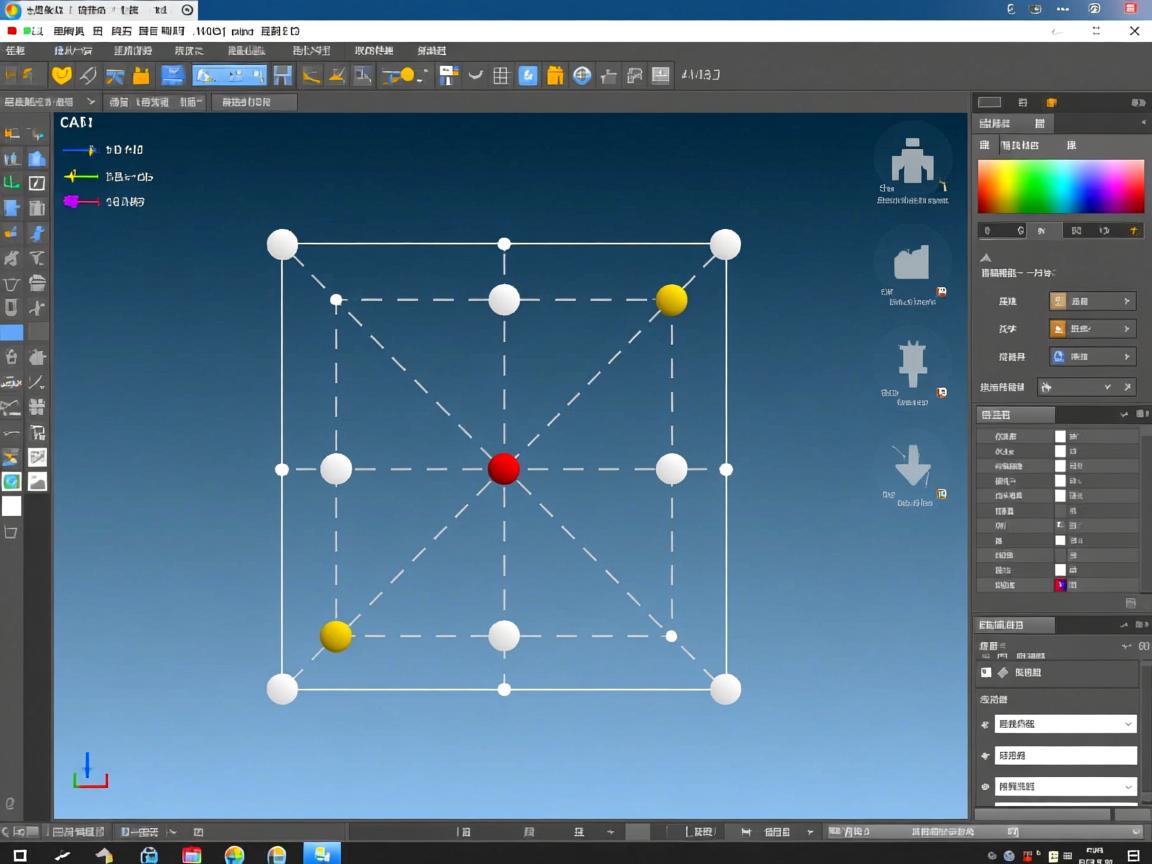Image resolution: width=1152 pixels, height=864 pixels.
Task: Select the earth globe icon in the left palette
Action: tap(12, 482)
